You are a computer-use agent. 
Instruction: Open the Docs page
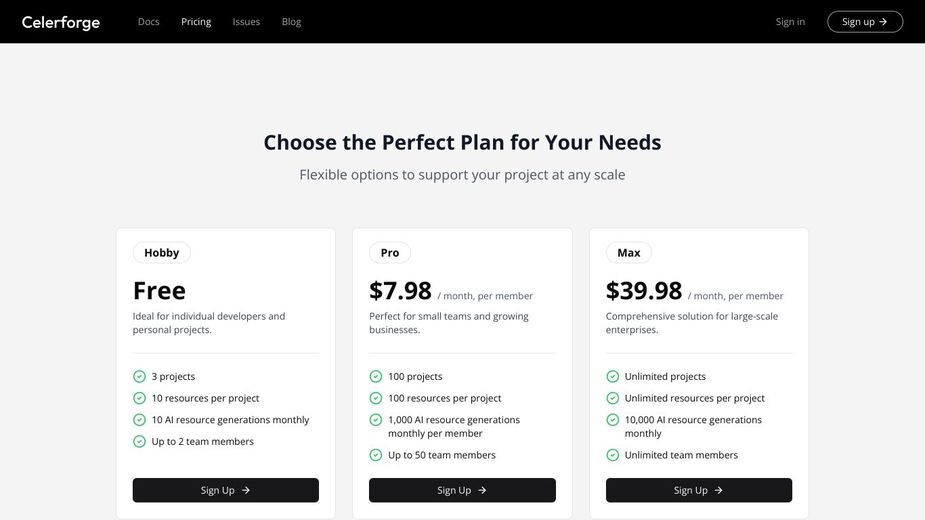[149, 22]
